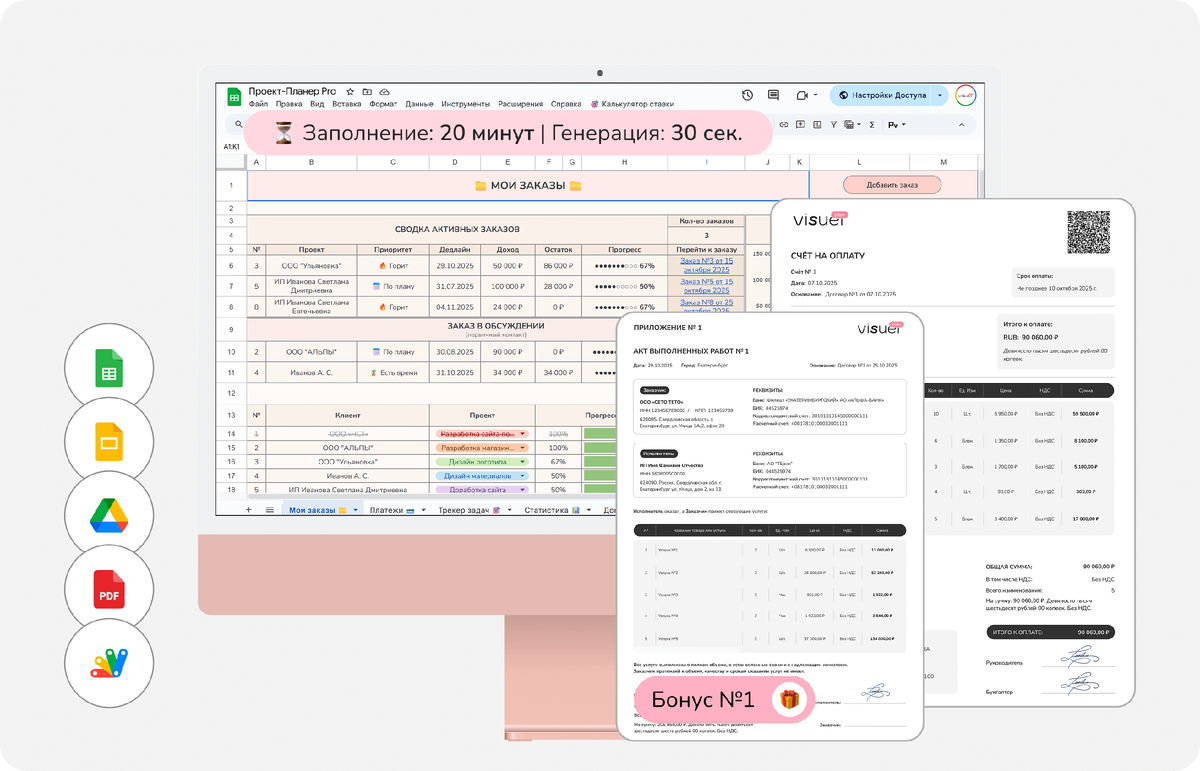Click the Настройки Доступа share button

coord(881,96)
